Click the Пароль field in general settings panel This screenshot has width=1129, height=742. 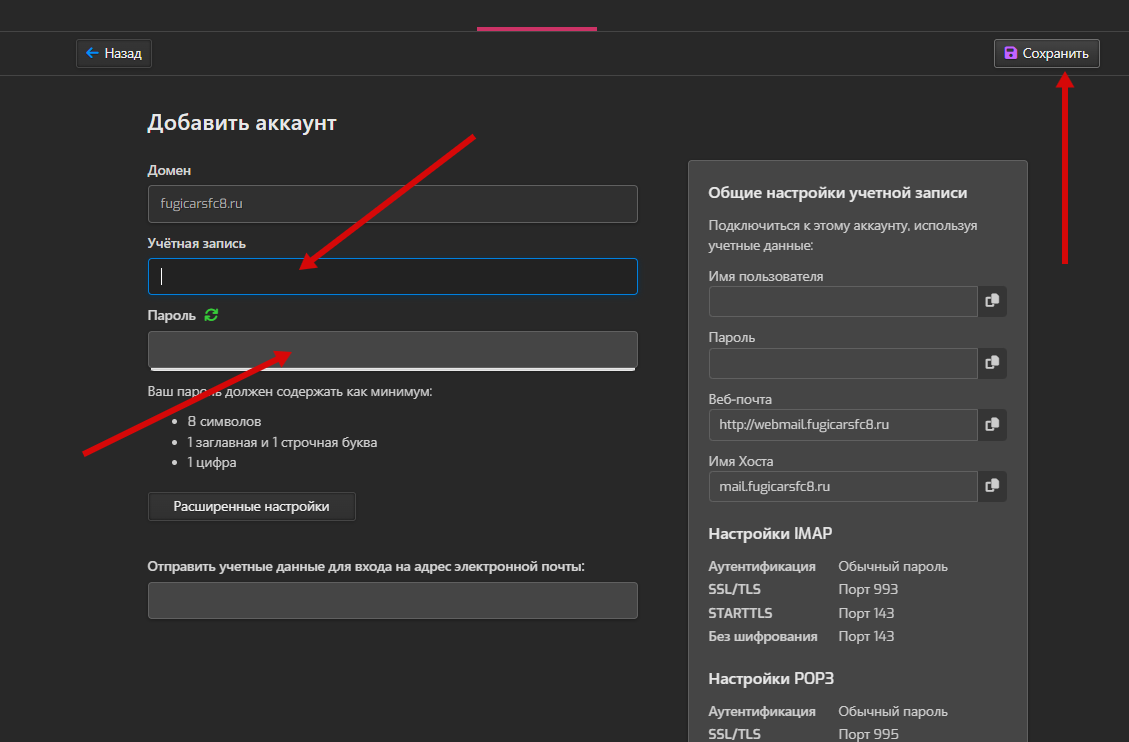click(842, 363)
